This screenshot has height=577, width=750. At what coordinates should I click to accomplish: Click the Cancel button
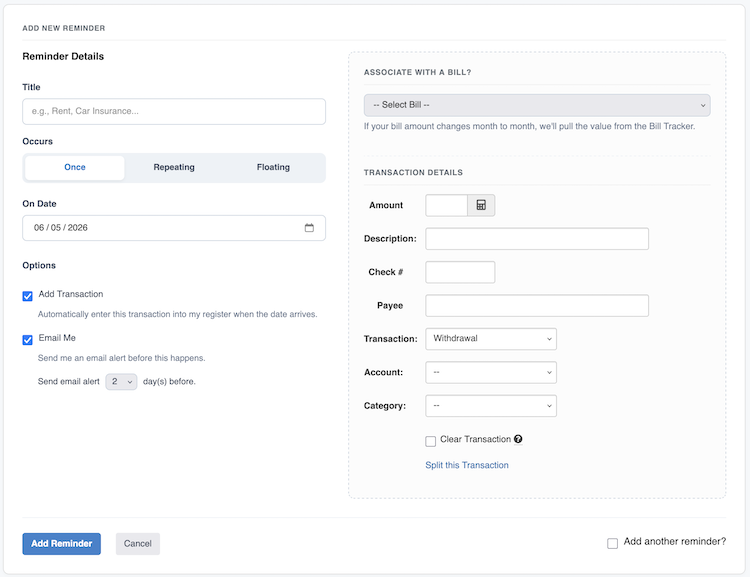click(138, 544)
